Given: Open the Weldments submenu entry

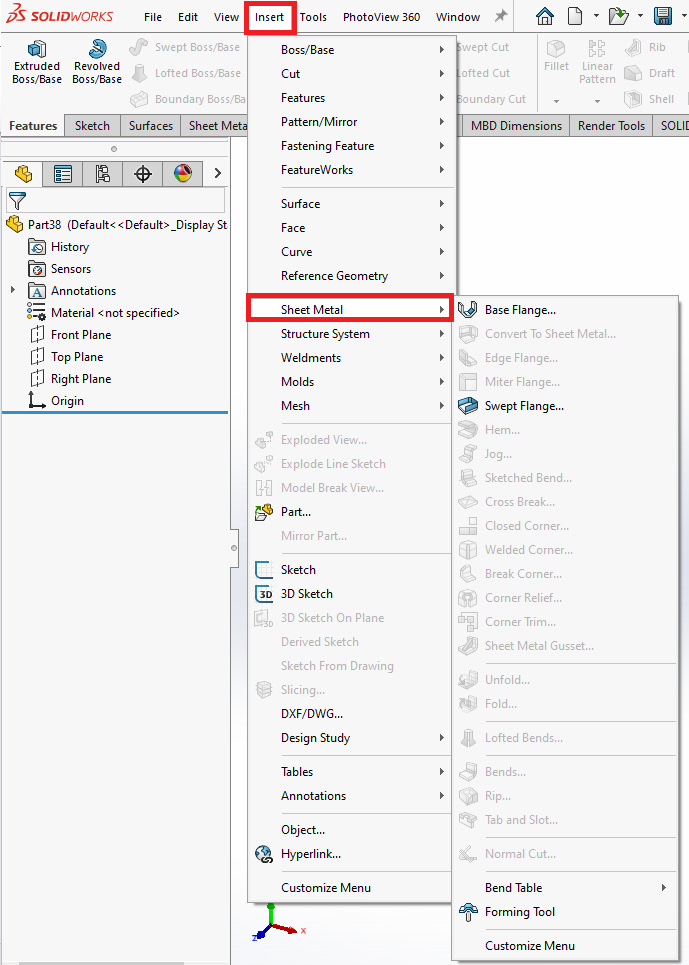Looking at the screenshot, I should tap(351, 358).
